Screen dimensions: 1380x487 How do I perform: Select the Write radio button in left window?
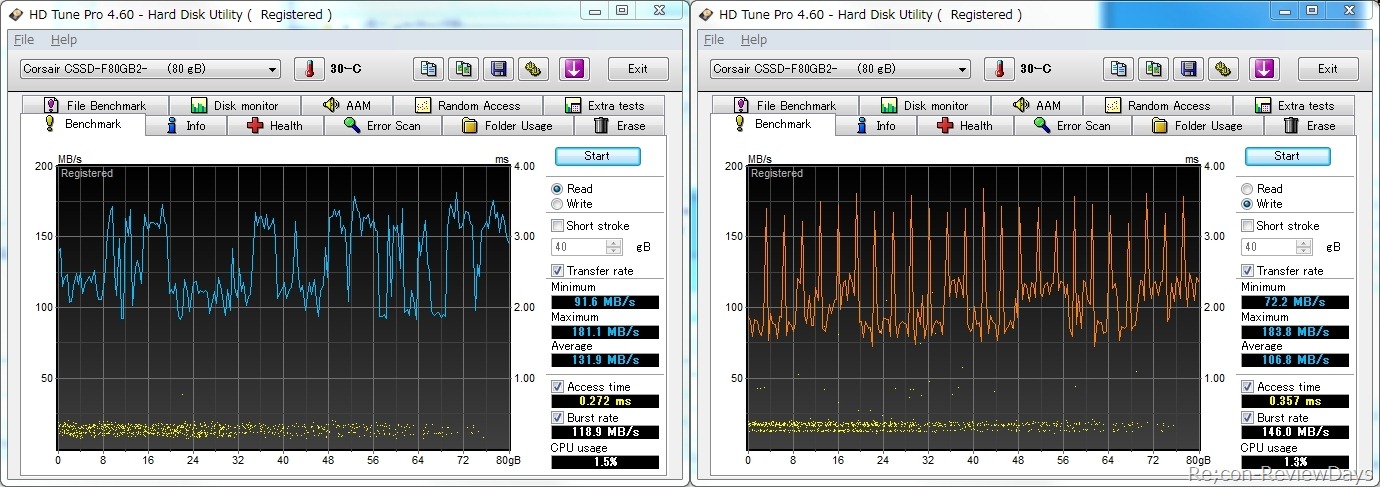pyautogui.click(x=557, y=204)
